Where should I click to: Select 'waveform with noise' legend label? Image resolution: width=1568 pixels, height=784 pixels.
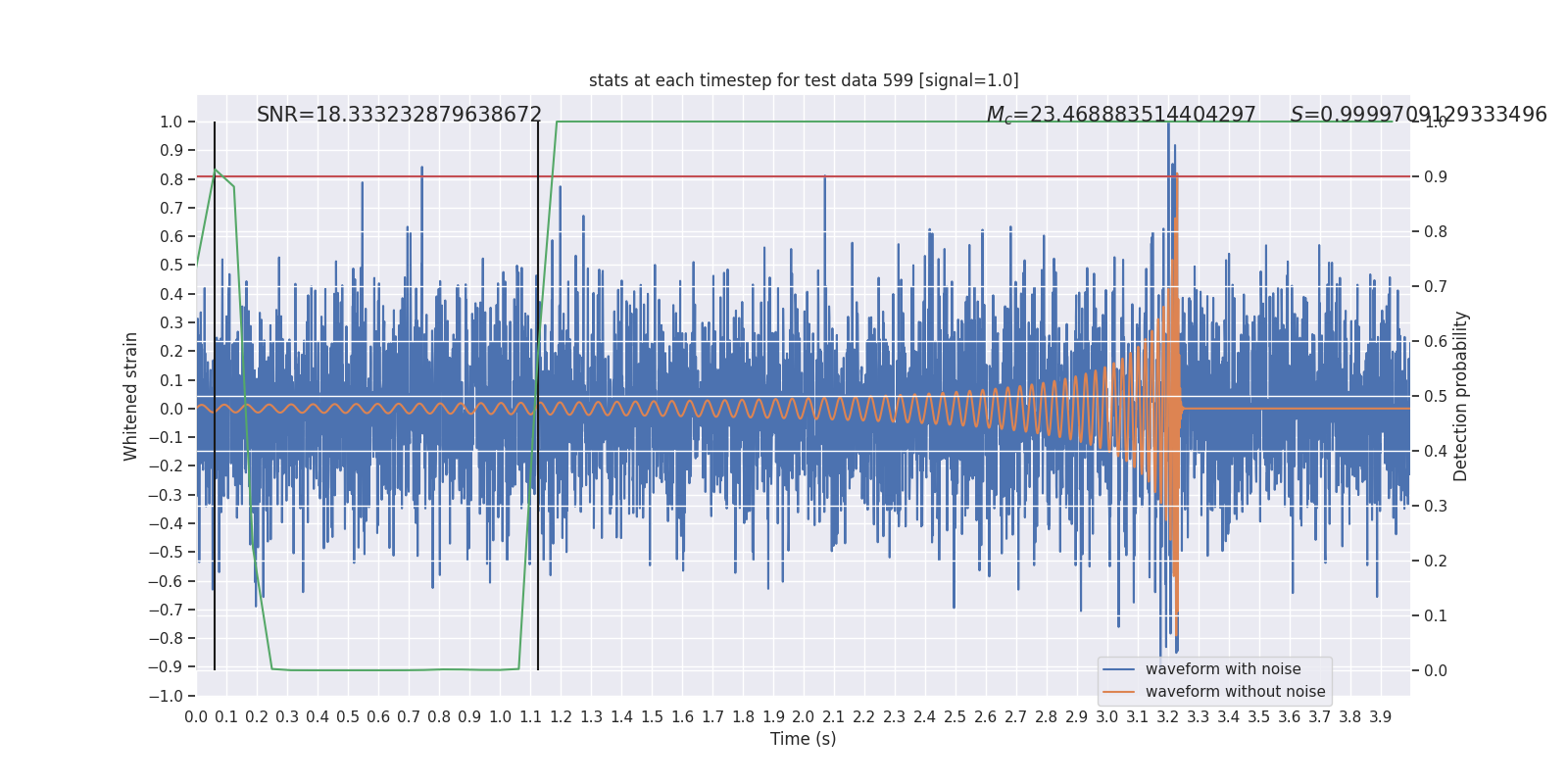coord(1222,669)
